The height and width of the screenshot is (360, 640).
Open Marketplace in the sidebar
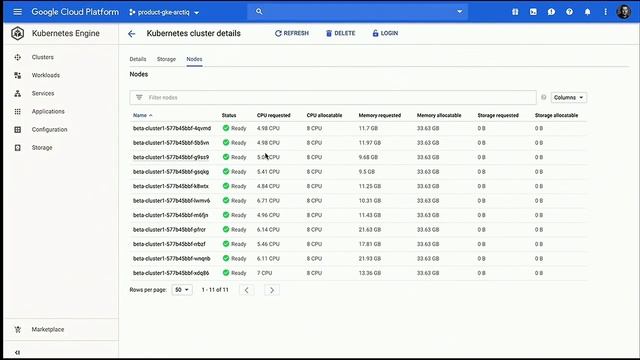pyautogui.click(x=48, y=329)
